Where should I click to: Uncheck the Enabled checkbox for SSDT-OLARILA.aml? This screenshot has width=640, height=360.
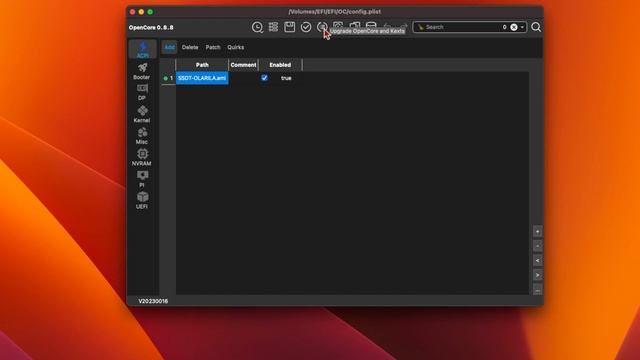(x=264, y=78)
